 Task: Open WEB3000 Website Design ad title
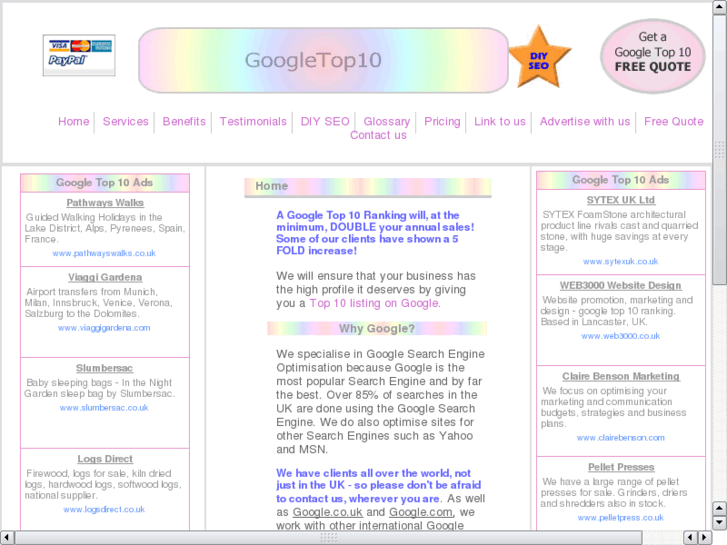[620, 285]
